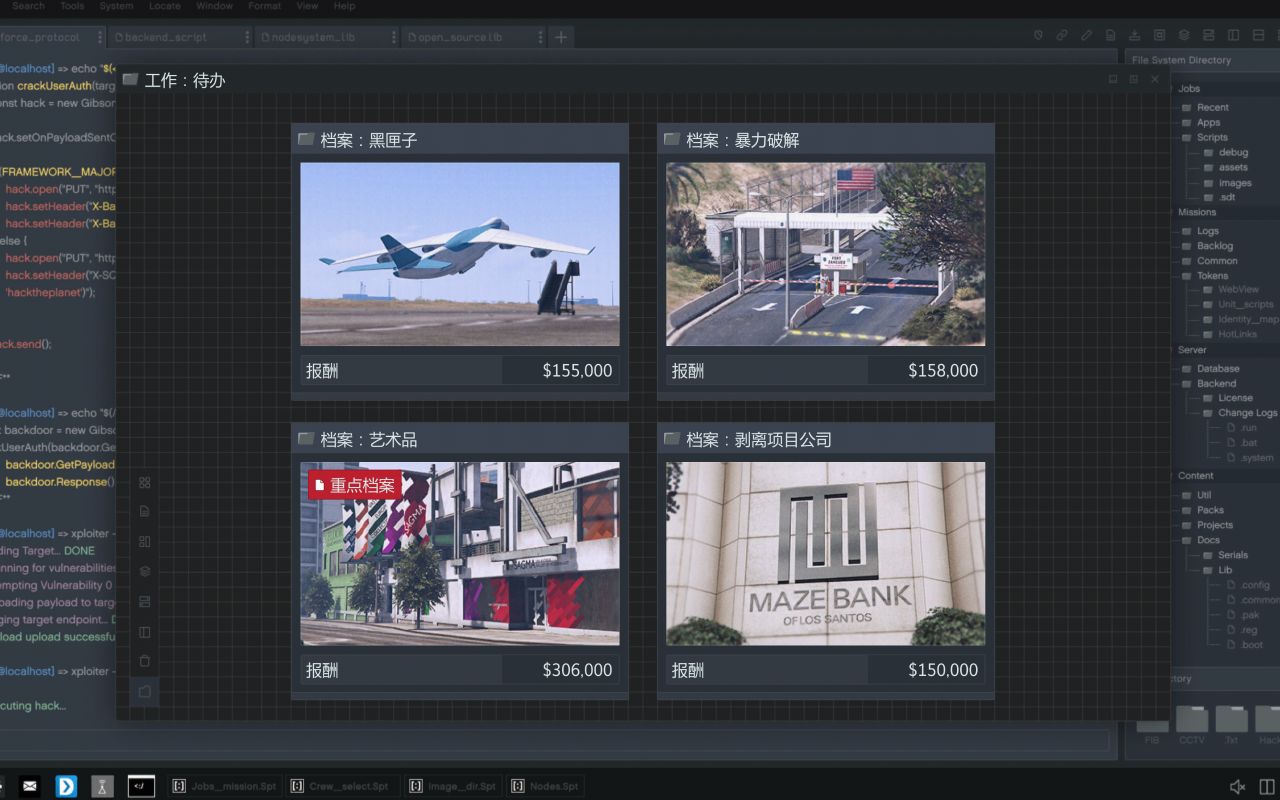Select the highlighted folder icon in job window sidebar
This screenshot has width=1280, height=800.
[145, 691]
